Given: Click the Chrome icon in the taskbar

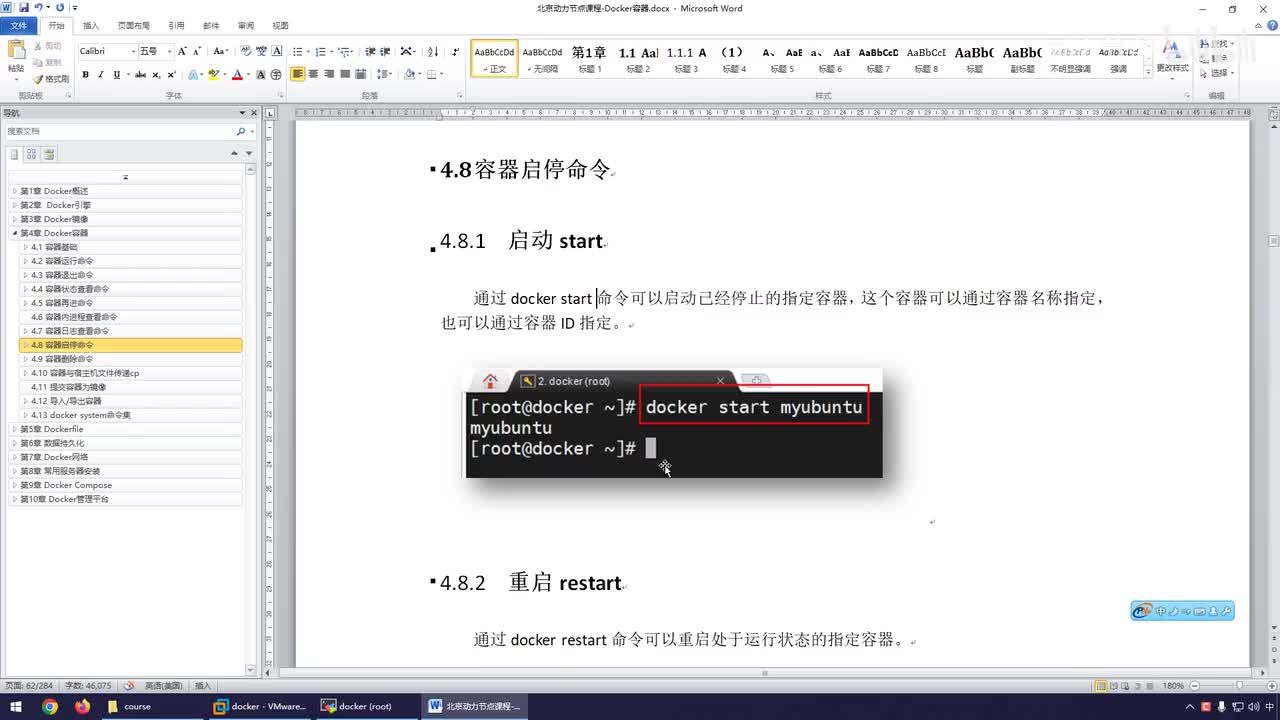Looking at the screenshot, I should pos(50,706).
